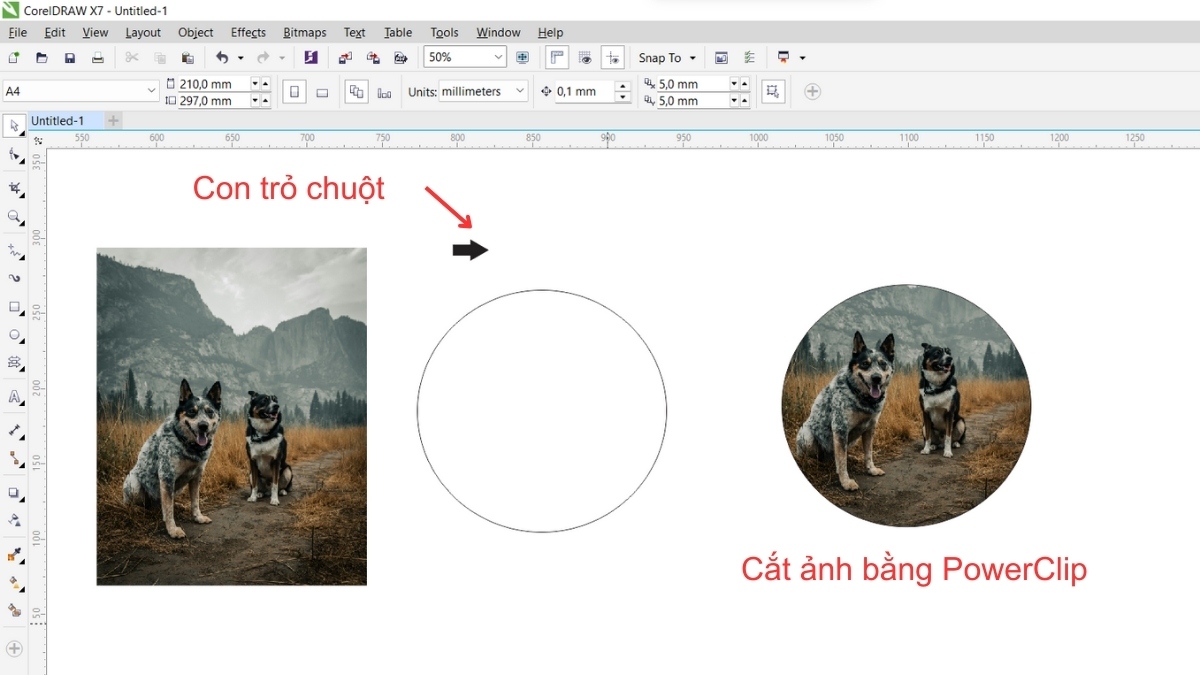Click the page height 297,0 mm field
1200x675 pixels.
pos(213,100)
